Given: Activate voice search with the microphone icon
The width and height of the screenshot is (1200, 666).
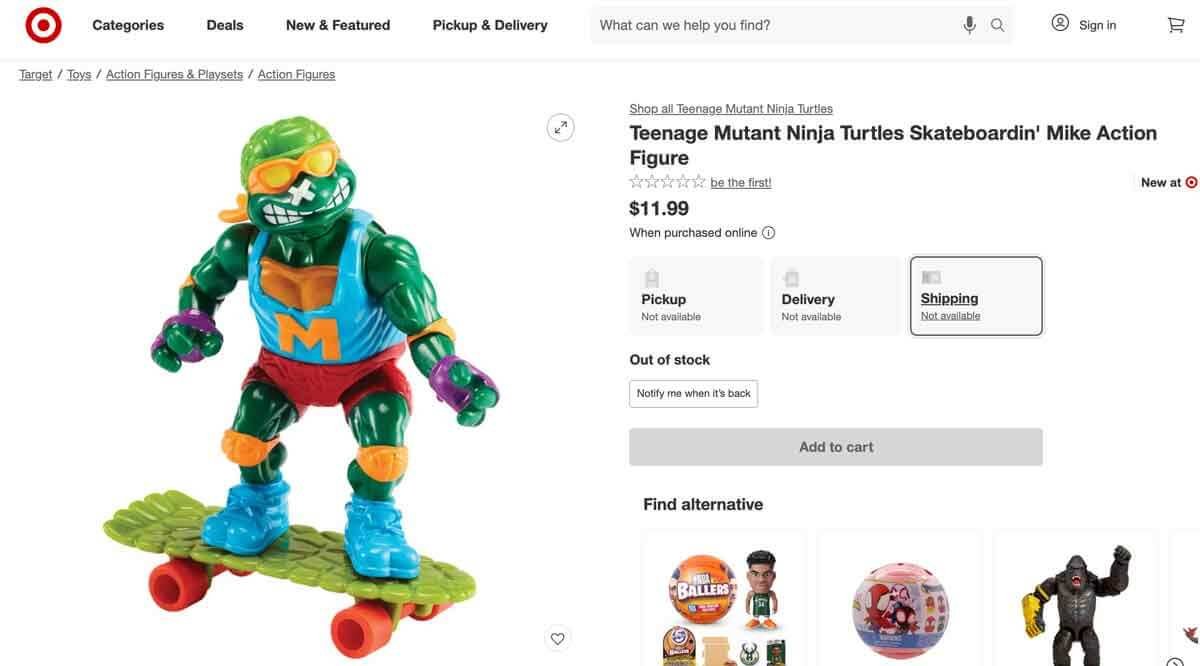Looking at the screenshot, I should (x=967, y=22).
